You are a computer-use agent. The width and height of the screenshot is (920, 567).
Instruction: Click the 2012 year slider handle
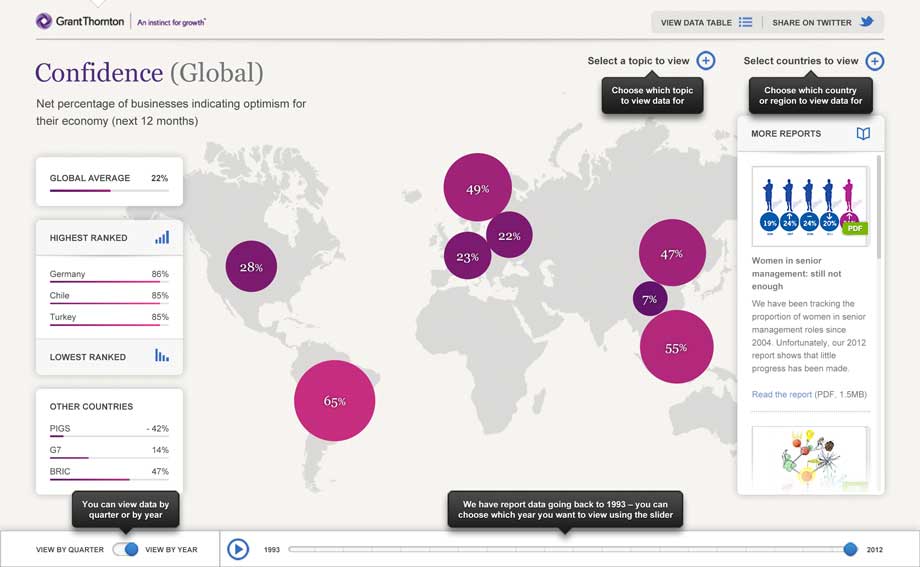coord(850,549)
